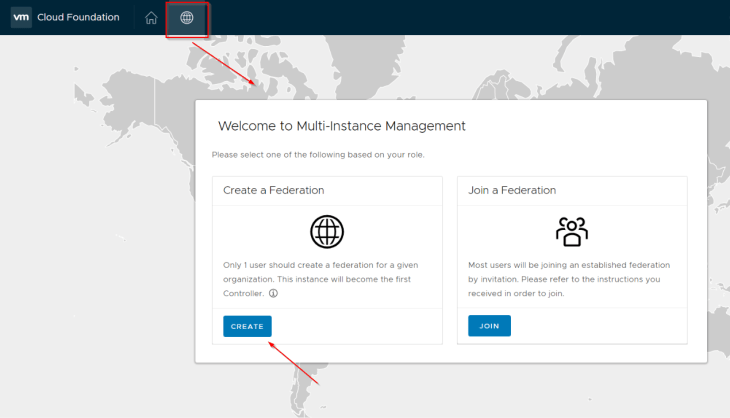Click 'Only 1 user should create' description
Screen dimensions: 730x418
tap(320, 279)
